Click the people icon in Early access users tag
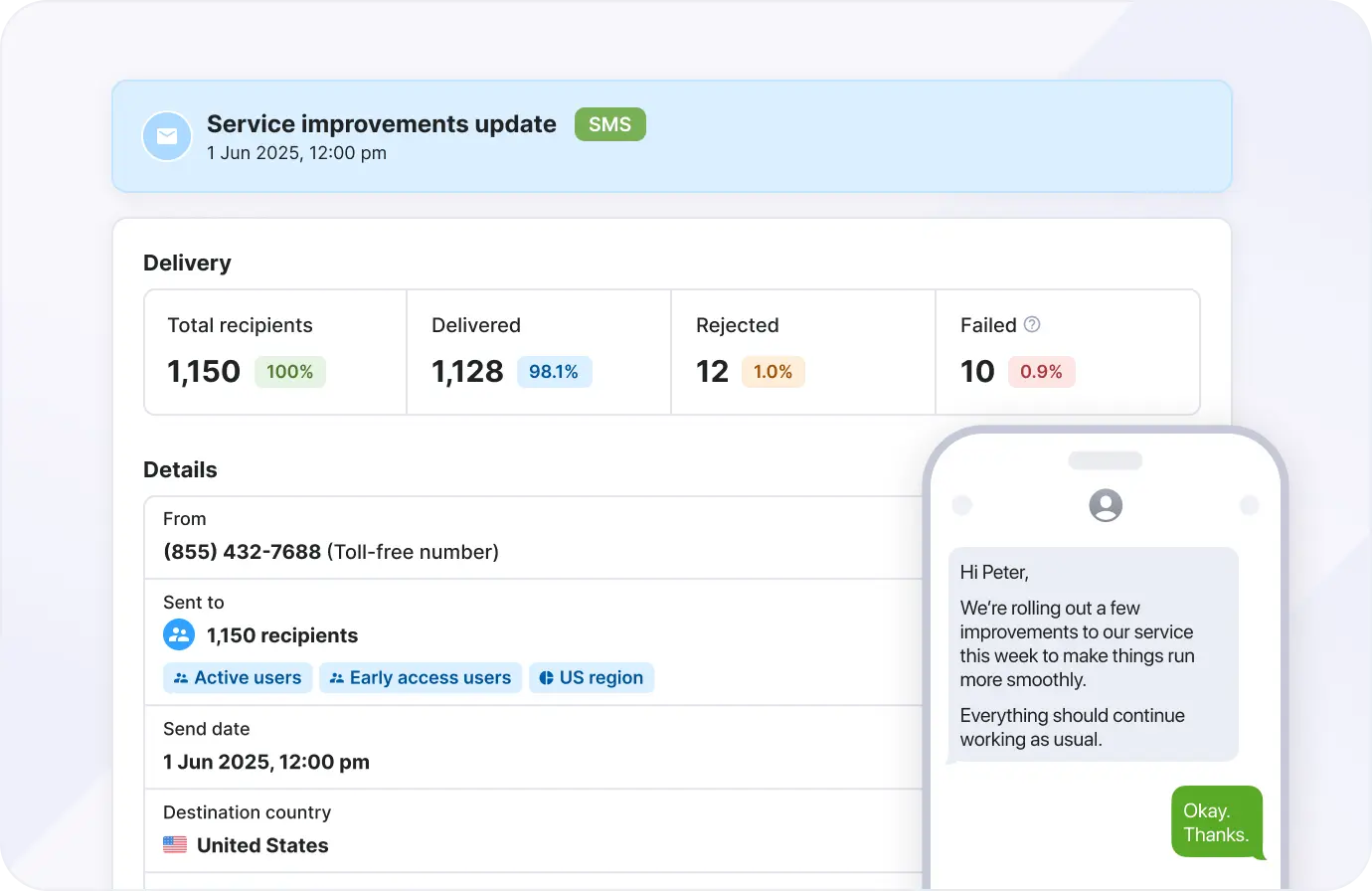This screenshot has width=1372, height=891. (337, 678)
